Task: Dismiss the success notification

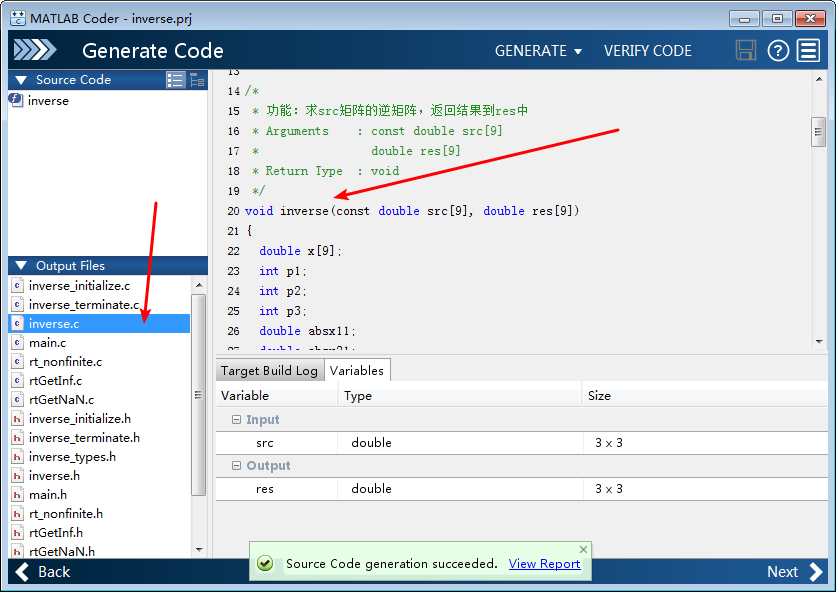Action: tap(583, 549)
